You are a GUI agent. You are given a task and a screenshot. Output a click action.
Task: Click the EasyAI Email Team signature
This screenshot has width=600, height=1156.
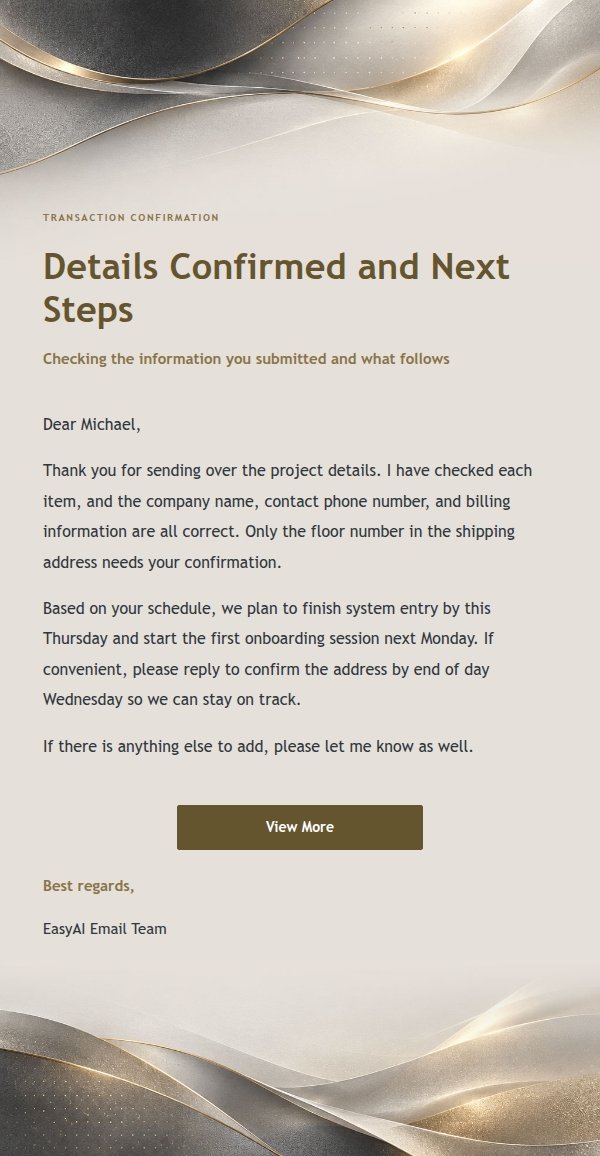tap(105, 929)
